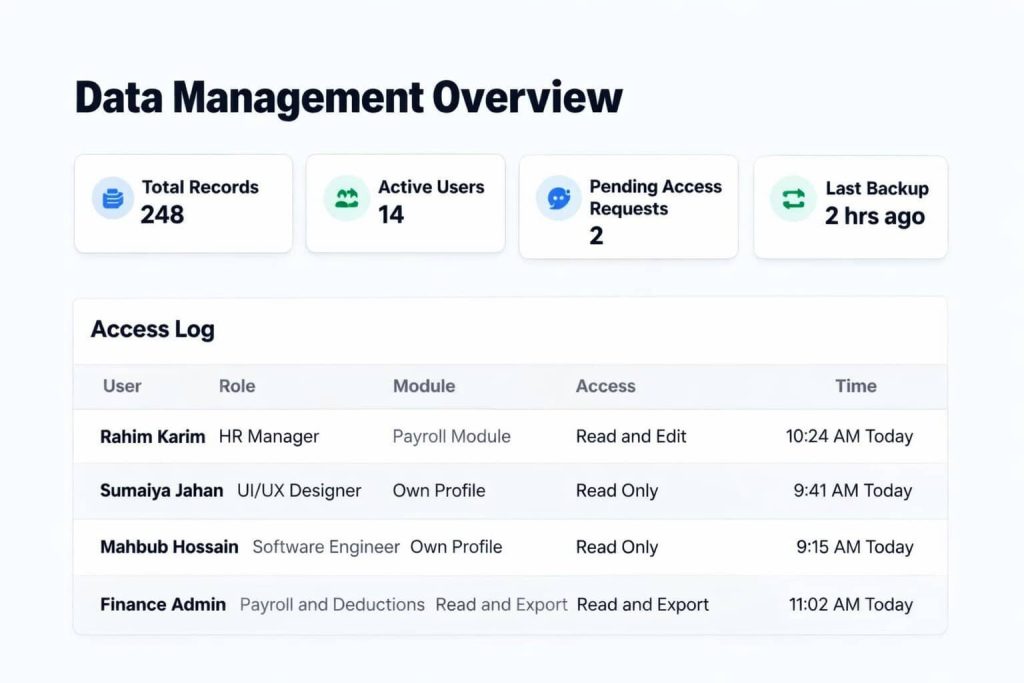Click Read Only in Mahbub Hossain's row

click(x=617, y=547)
